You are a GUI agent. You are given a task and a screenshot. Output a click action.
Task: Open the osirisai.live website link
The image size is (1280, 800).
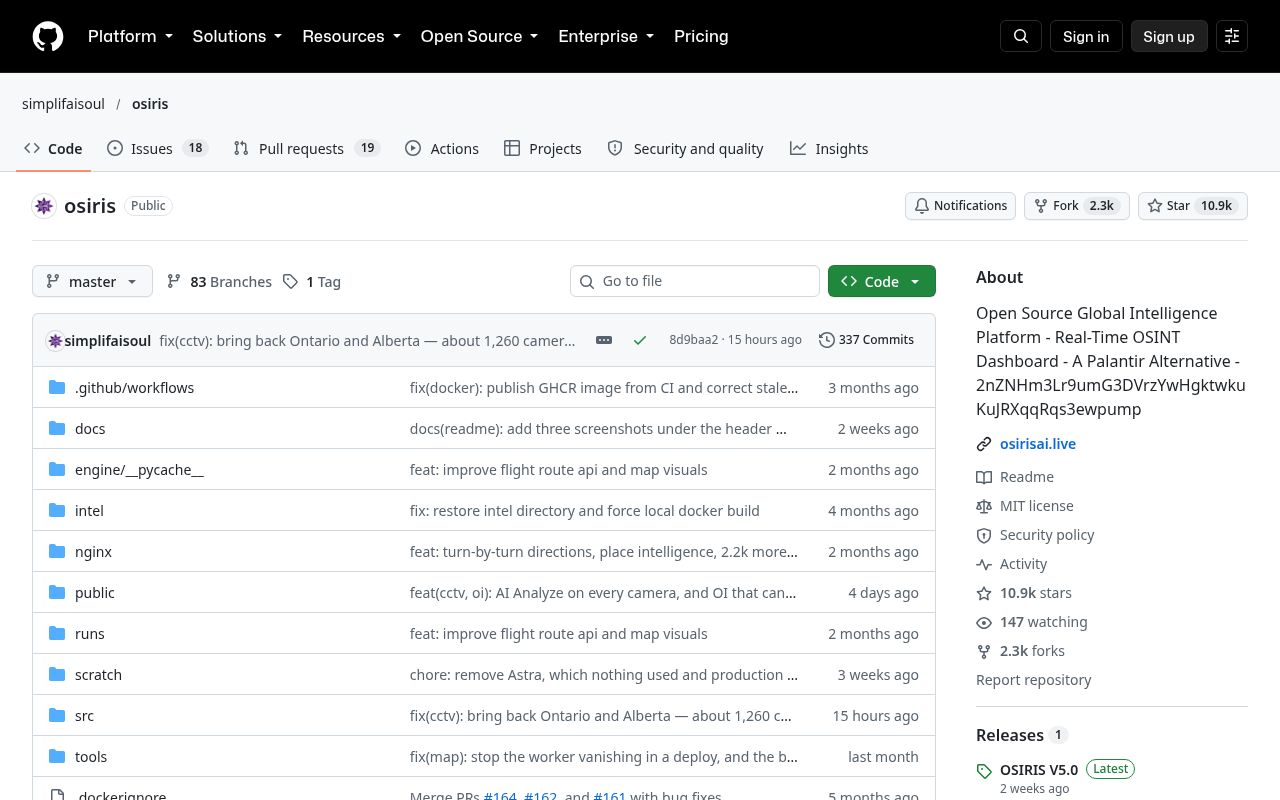[1038, 444]
